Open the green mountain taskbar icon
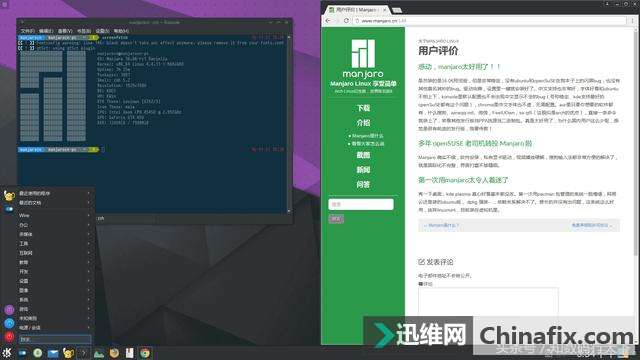The width and height of the screenshot is (640, 360). (x=99, y=353)
